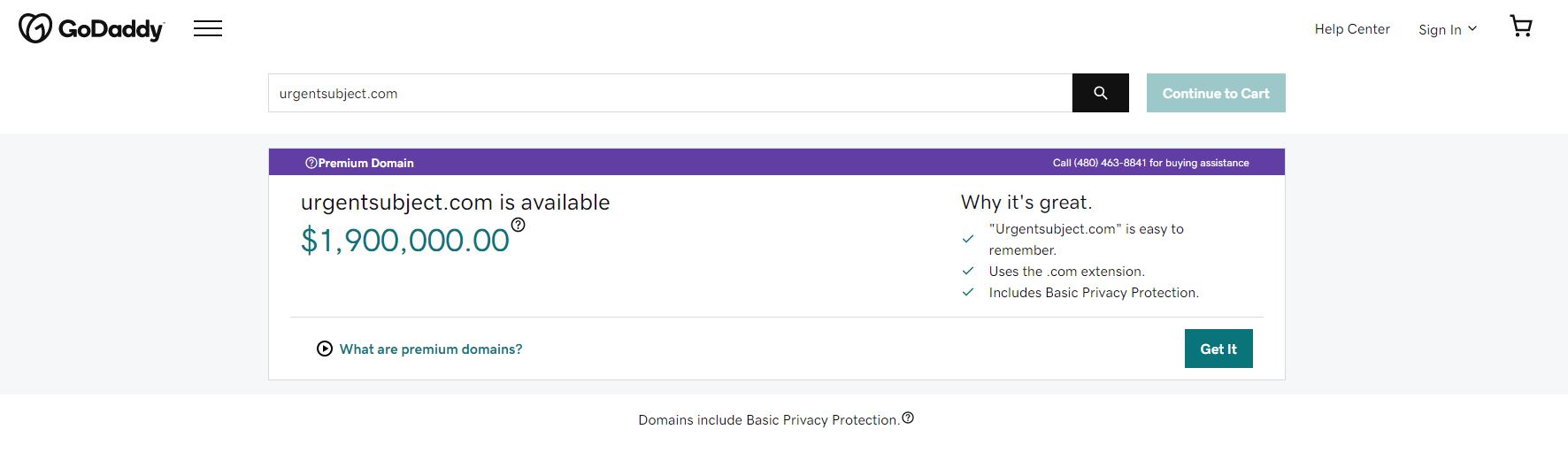This screenshot has height=460, width=1568.
Task: Click the Premium Domain help icon
Action: click(311, 163)
